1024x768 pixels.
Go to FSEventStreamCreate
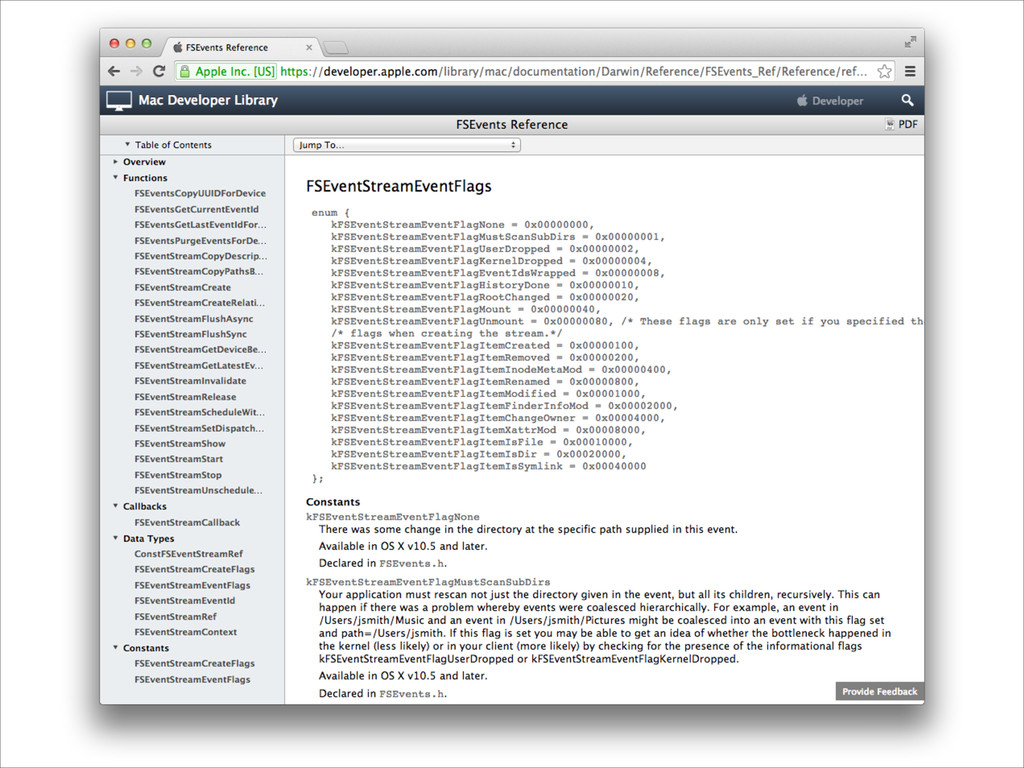pyautogui.click(x=182, y=287)
